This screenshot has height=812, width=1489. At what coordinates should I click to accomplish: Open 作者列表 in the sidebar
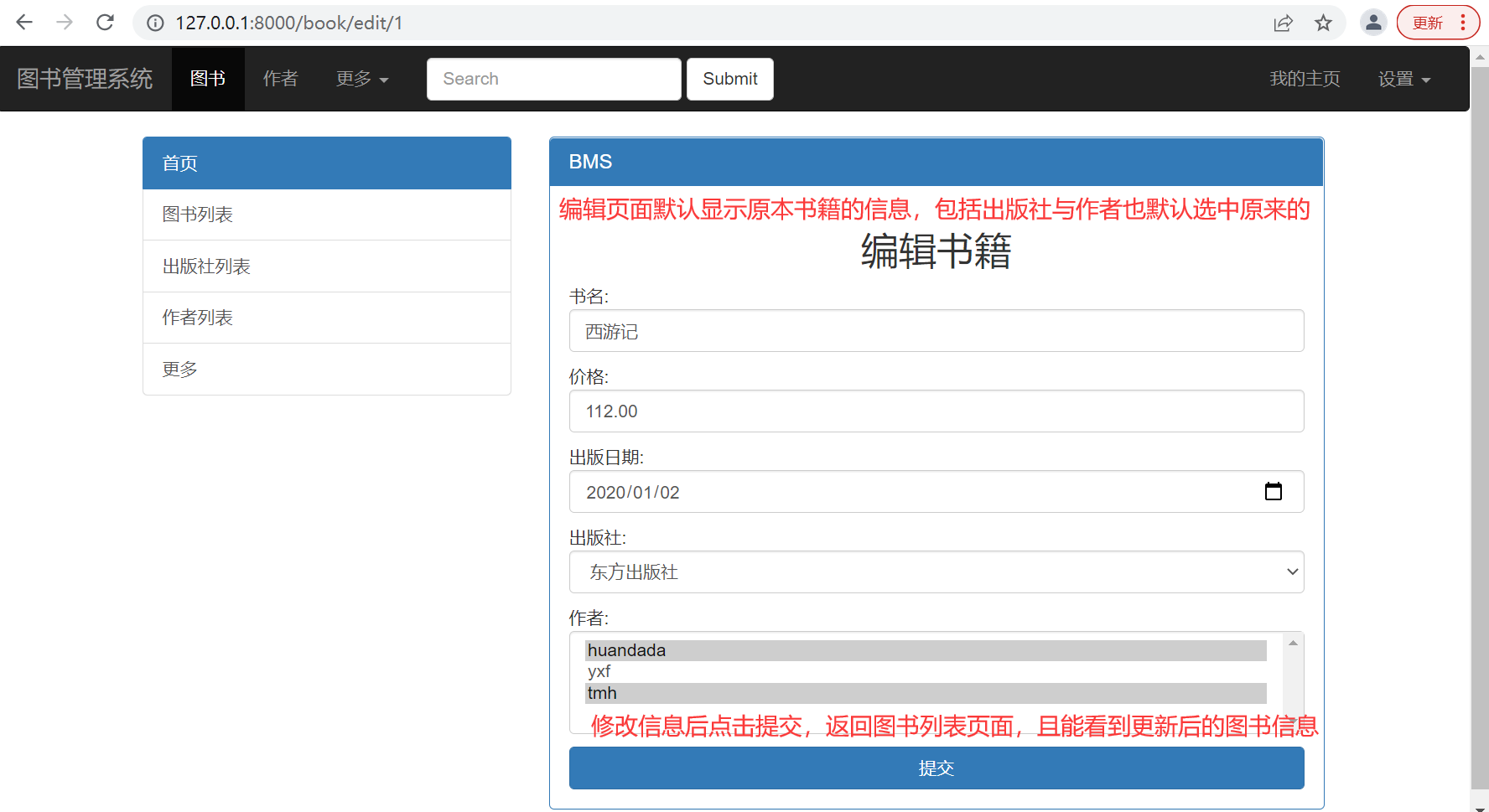pyautogui.click(x=327, y=318)
